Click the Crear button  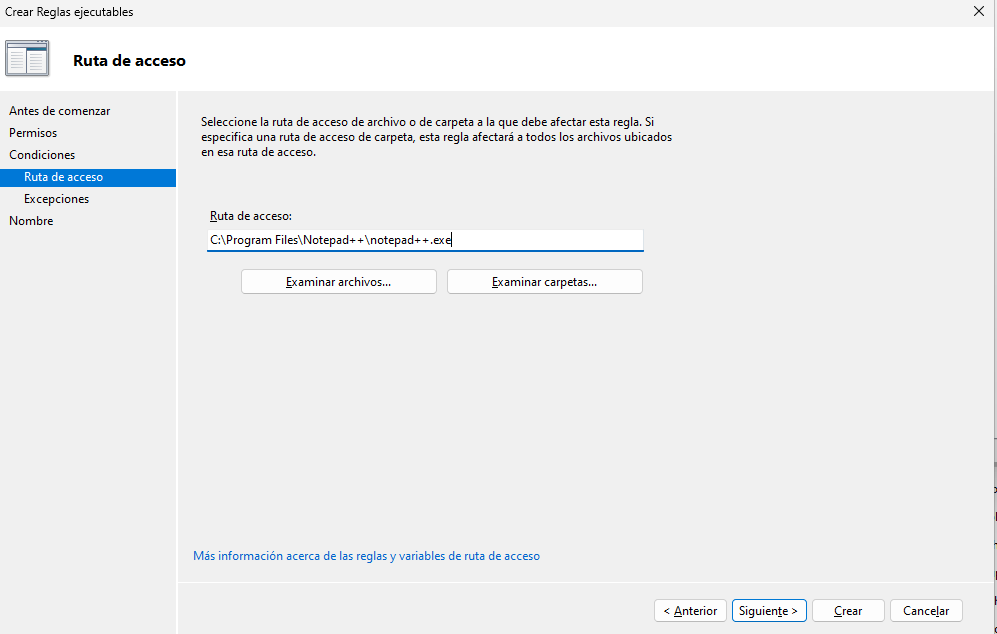point(848,611)
